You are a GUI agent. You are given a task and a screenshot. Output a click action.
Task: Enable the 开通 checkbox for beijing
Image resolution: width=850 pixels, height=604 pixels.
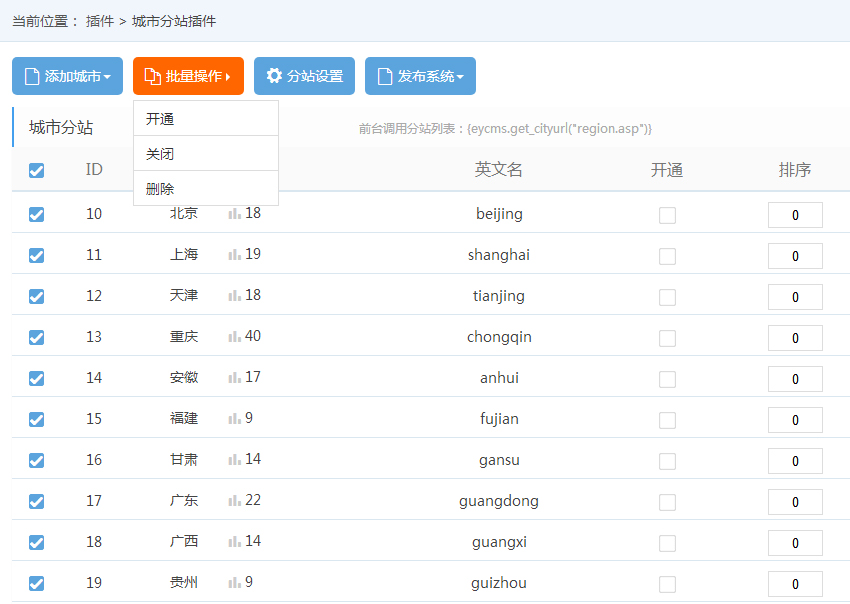pyautogui.click(x=667, y=215)
